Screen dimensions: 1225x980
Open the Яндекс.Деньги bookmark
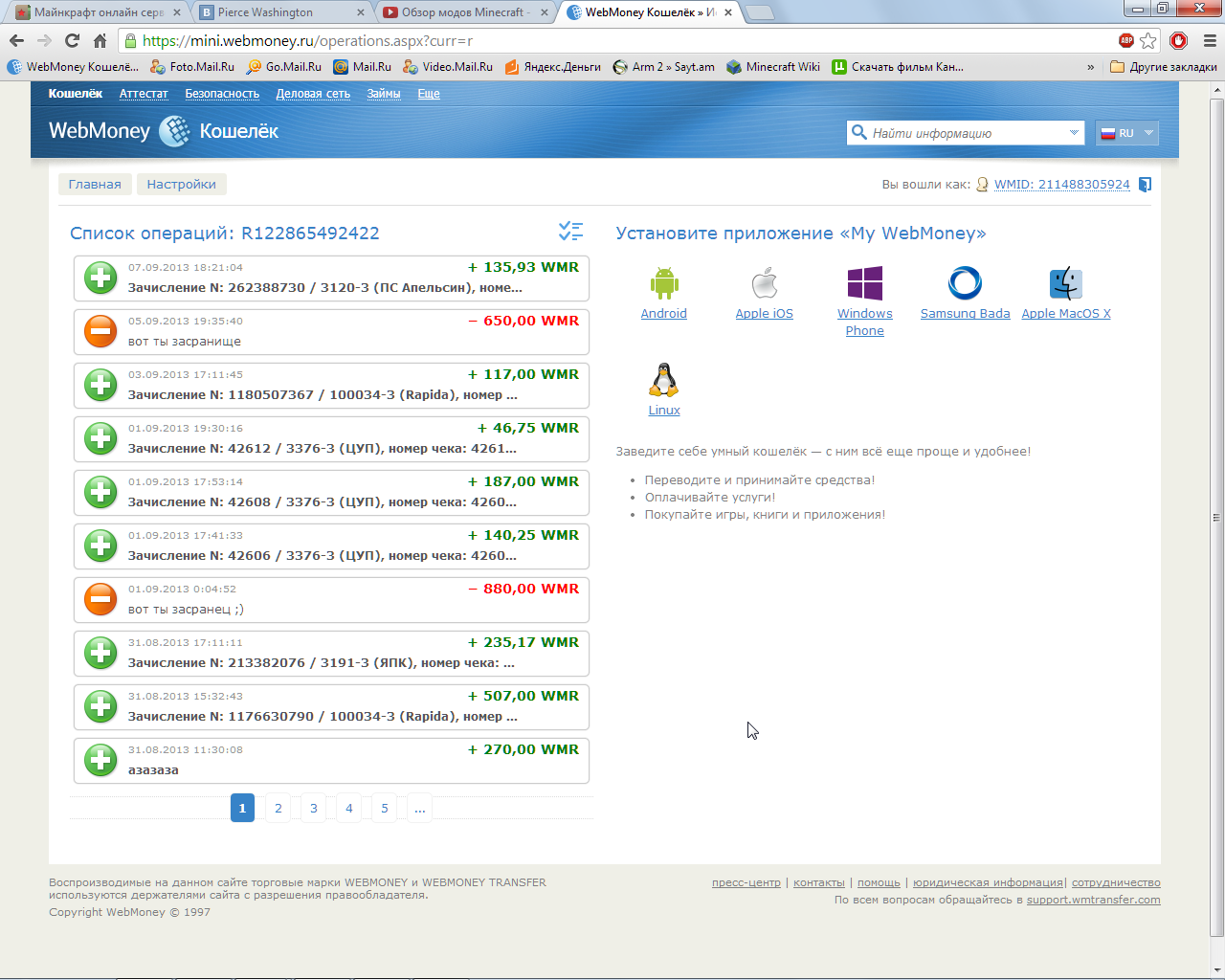(x=553, y=67)
